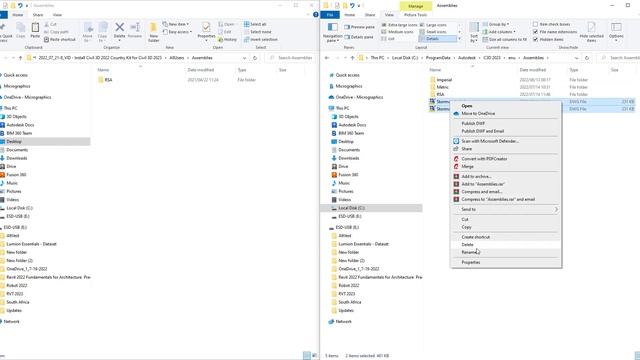Open Group by dropdown
Image resolution: width=640 pixels, height=360 pixels.
pos(496,24)
